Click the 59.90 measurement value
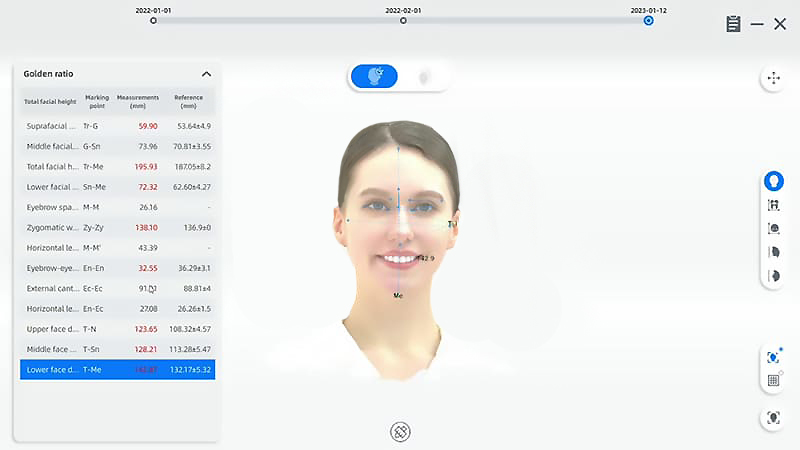Screen dimensions: 800x450 point(148,126)
